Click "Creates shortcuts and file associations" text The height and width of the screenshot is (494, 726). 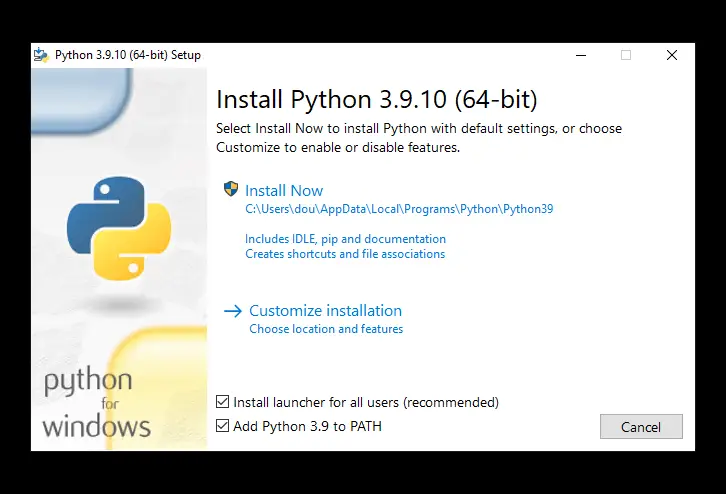[345, 254]
